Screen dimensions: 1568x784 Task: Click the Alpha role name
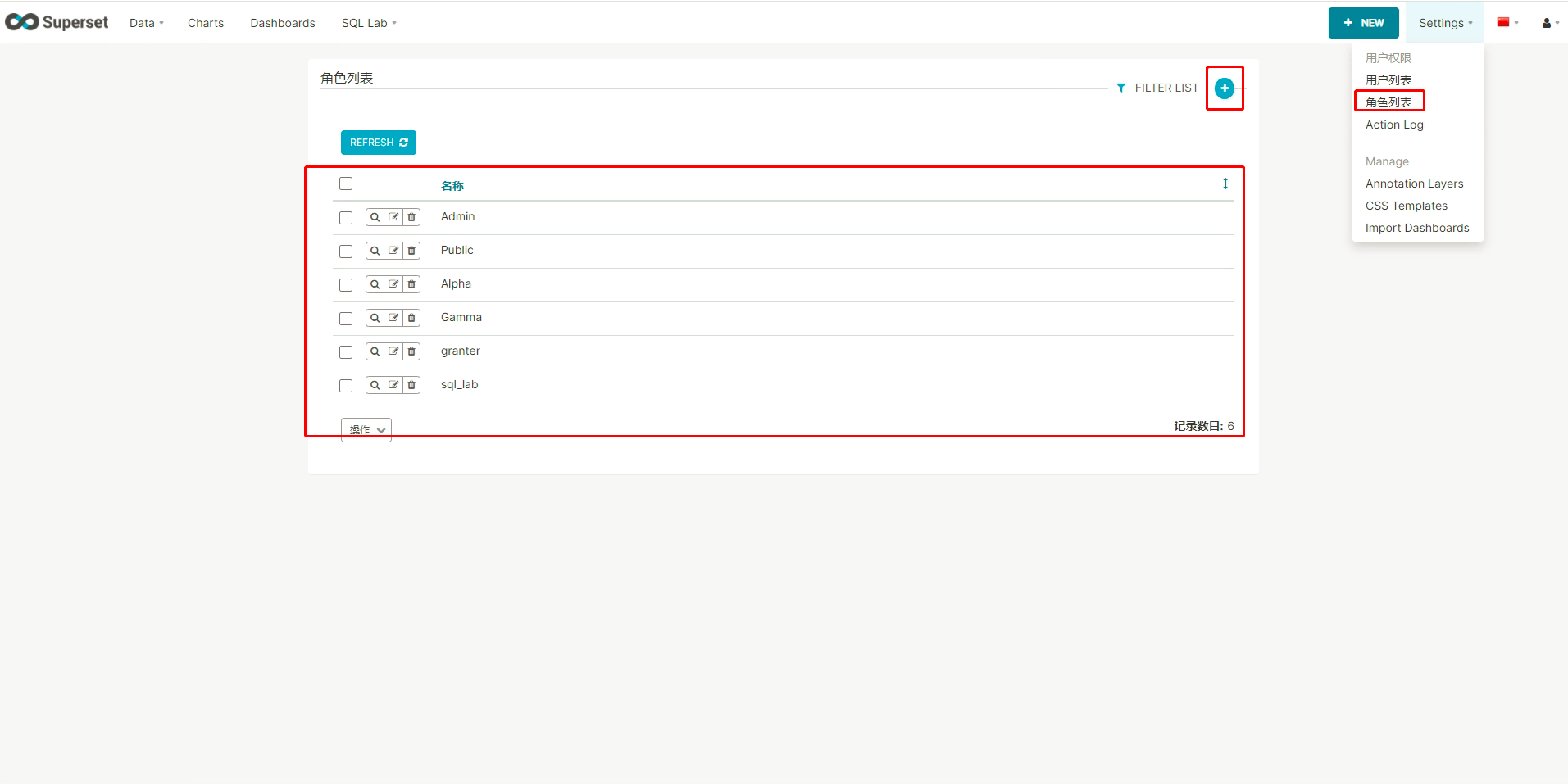coord(456,283)
